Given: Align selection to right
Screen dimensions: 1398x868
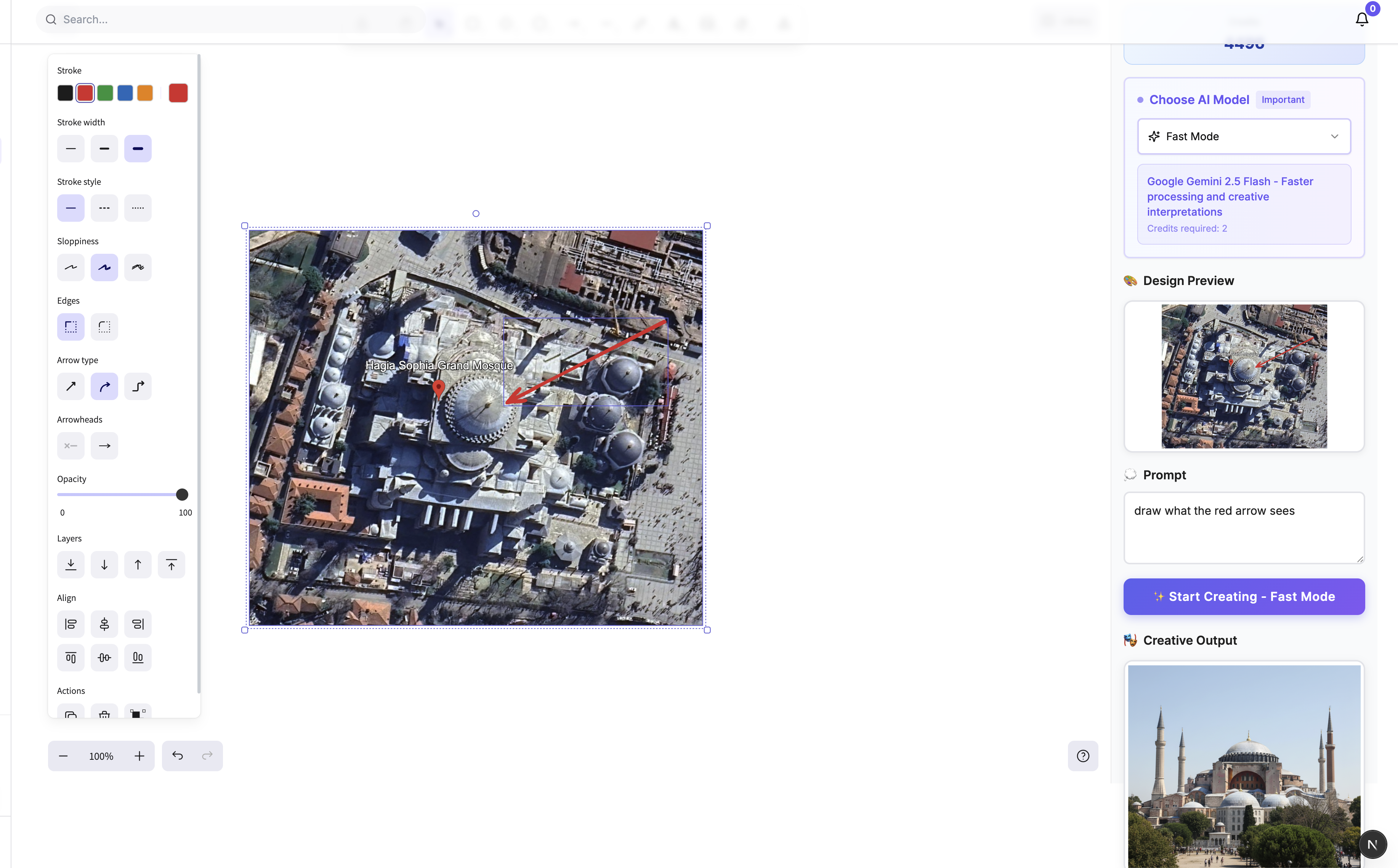Looking at the screenshot, I should point(138,624).
